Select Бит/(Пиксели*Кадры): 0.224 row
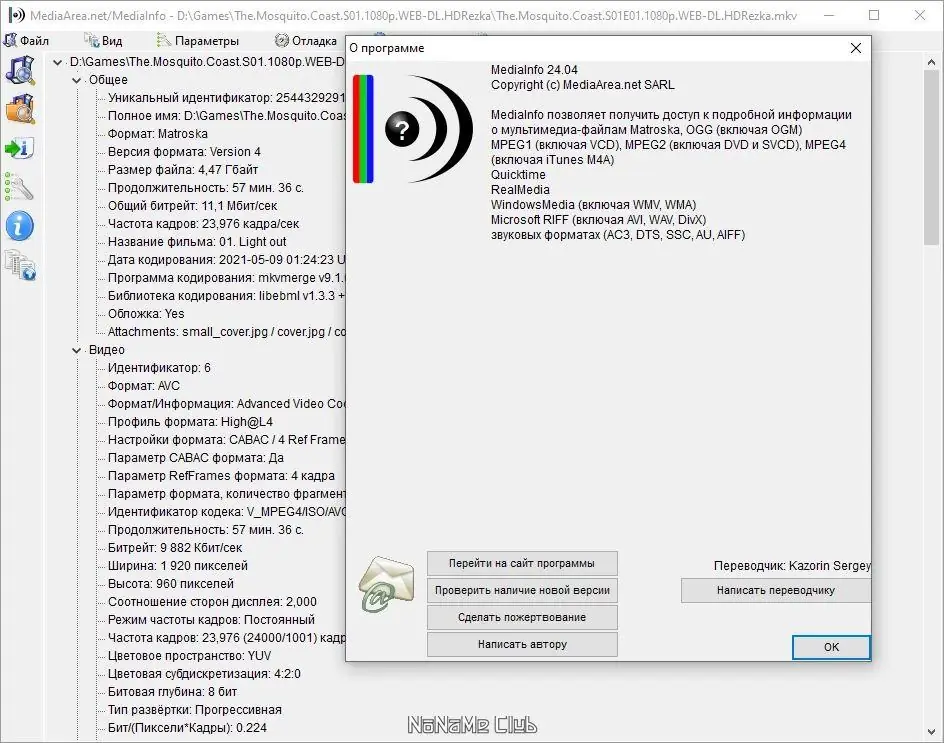 187,728
